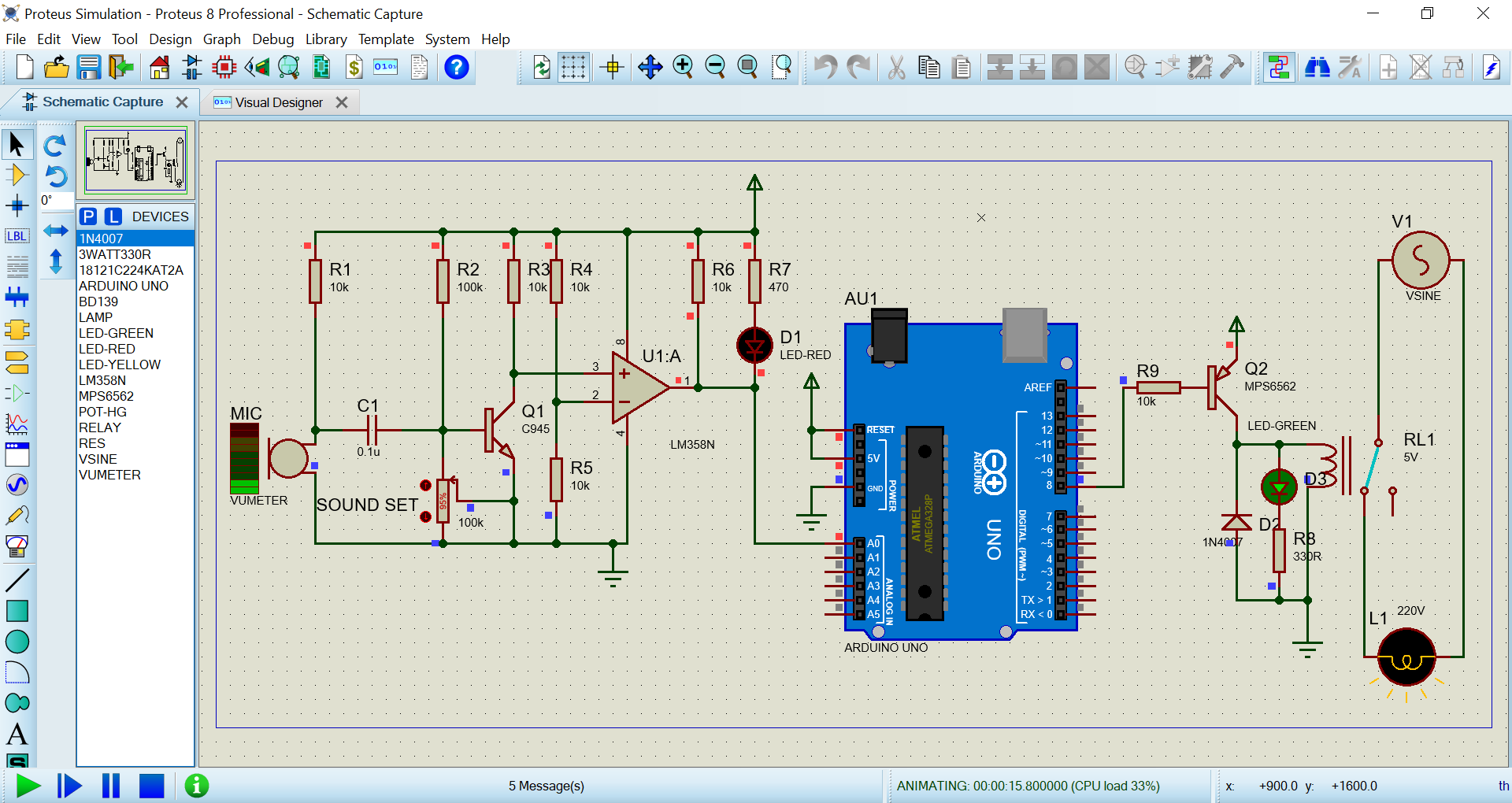Click the L library manager button
Image resolution: width=1512 pixels, height=803 pixels.
[114, 216]
